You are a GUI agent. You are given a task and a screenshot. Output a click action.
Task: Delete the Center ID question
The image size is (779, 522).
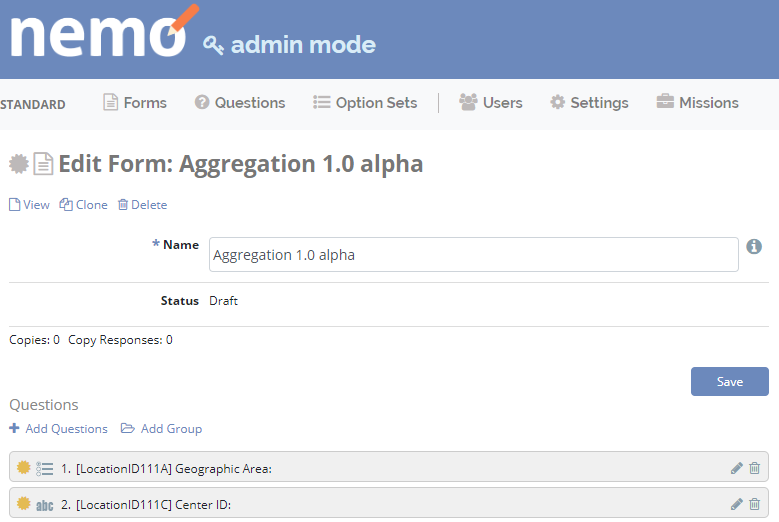(755, 504)
